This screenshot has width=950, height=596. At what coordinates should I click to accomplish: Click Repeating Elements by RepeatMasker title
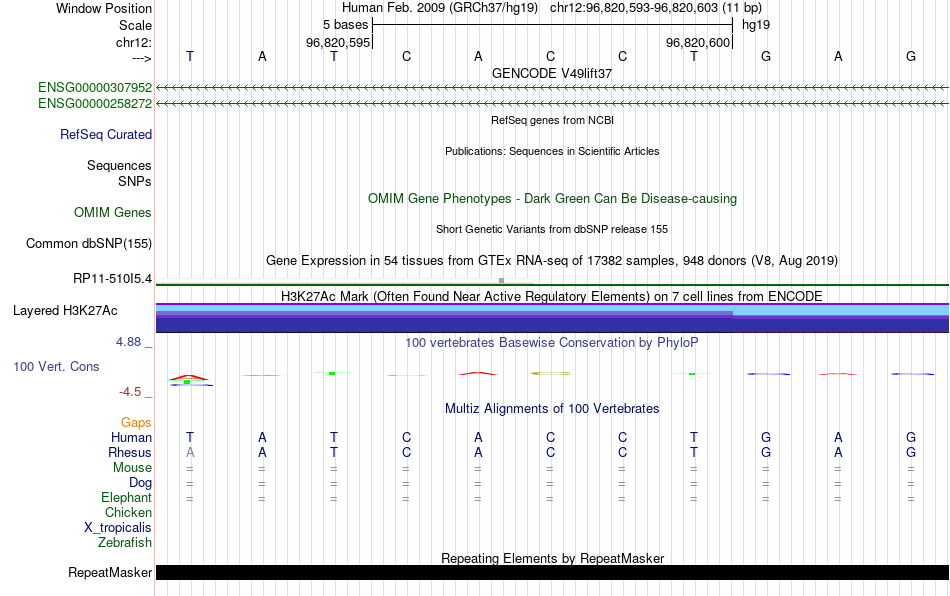coord(553,558)
